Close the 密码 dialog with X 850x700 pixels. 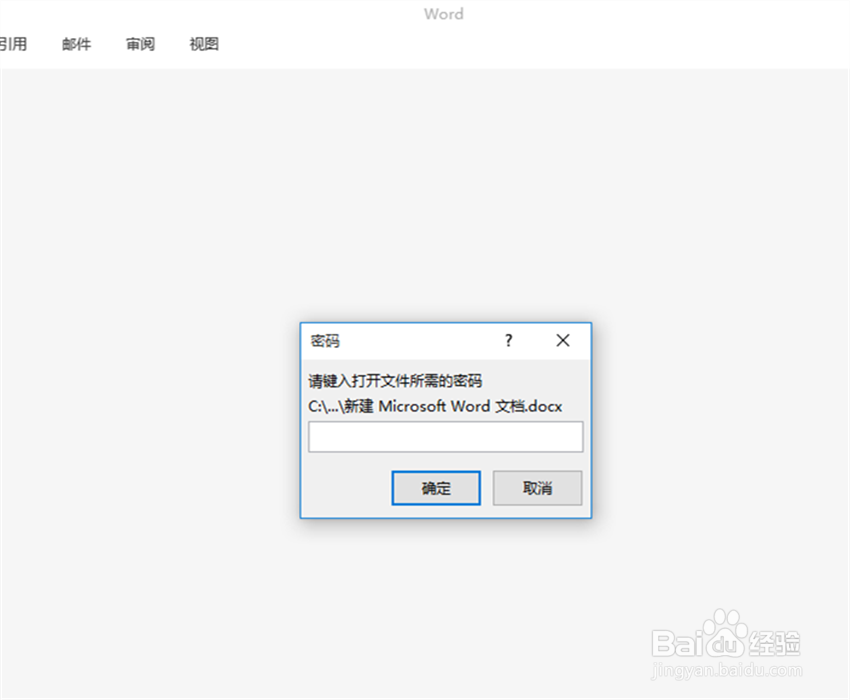563,341
